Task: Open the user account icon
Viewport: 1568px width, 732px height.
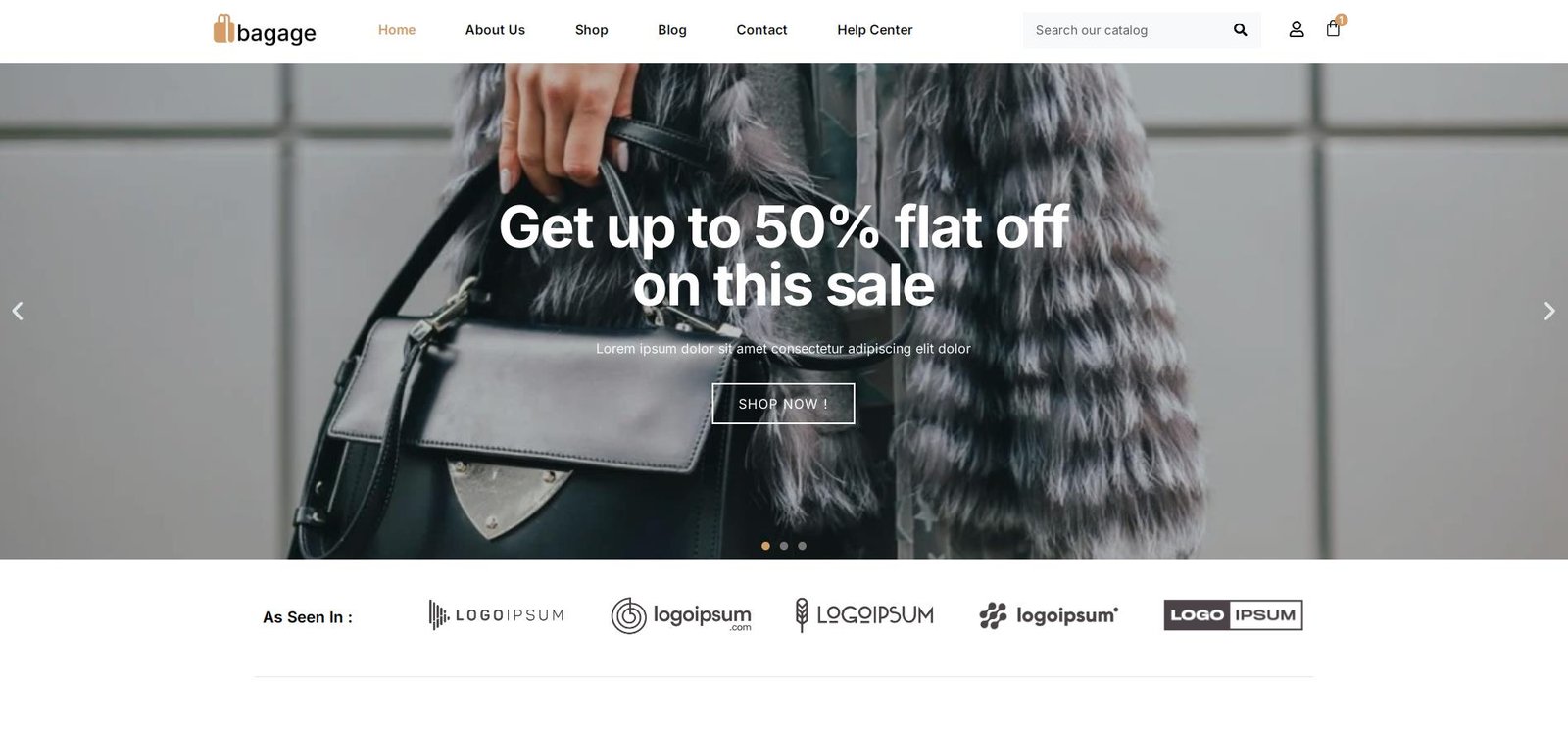Action: (x=1297, y=29)
